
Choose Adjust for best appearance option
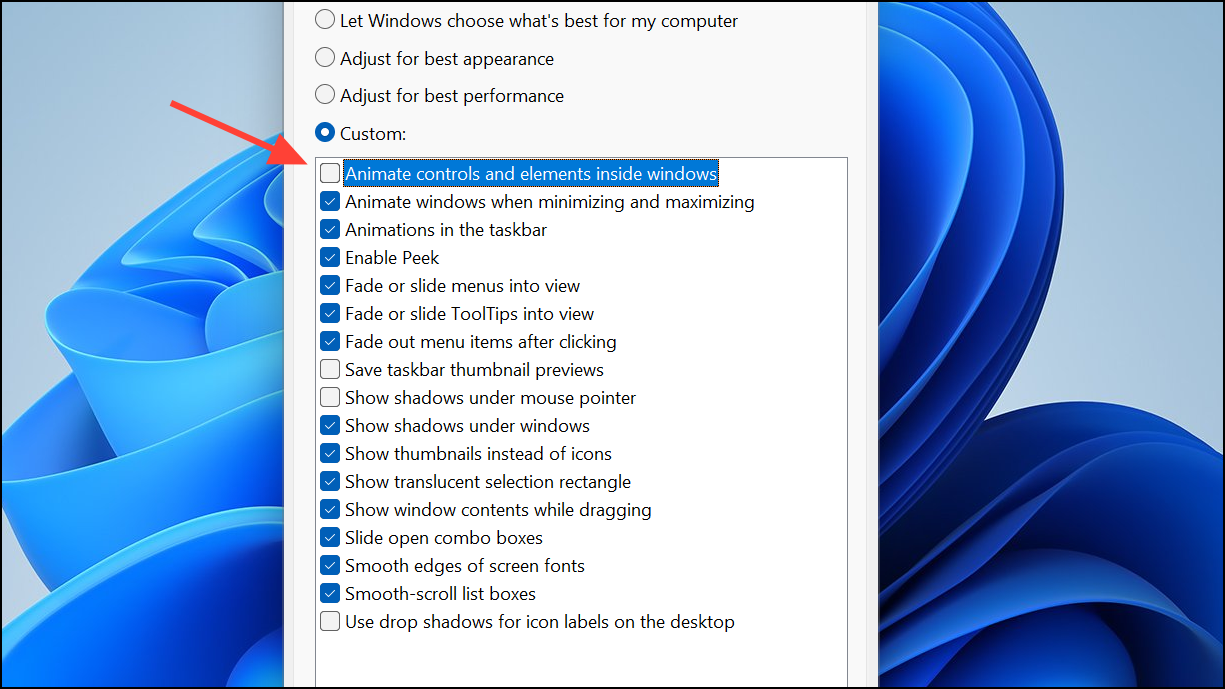[x=325, y=57]
